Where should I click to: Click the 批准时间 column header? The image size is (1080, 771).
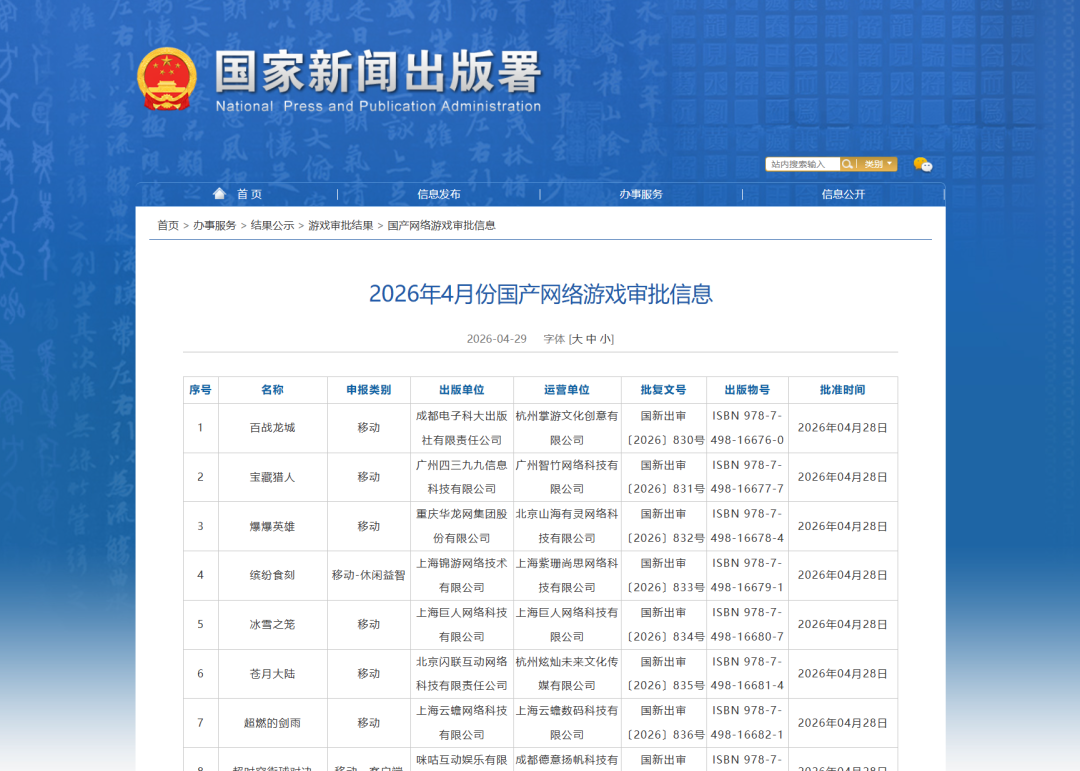842,390
